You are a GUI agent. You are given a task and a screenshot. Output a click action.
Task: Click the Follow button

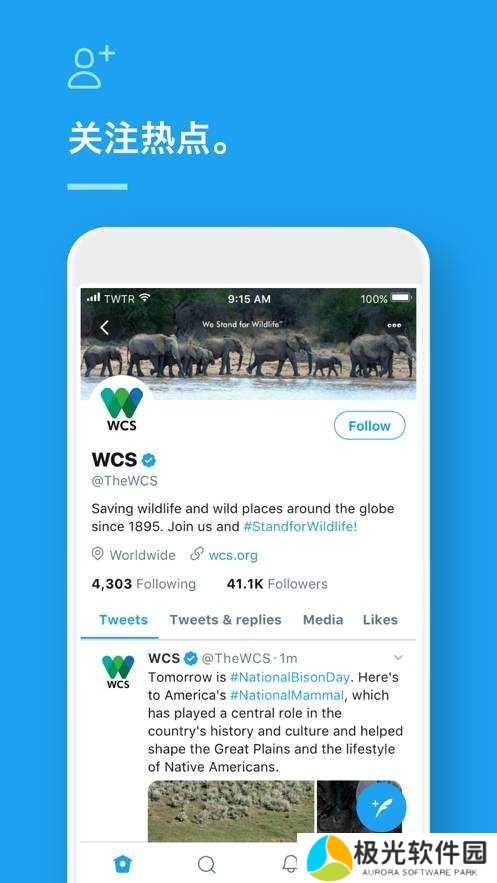pos(369,426)
